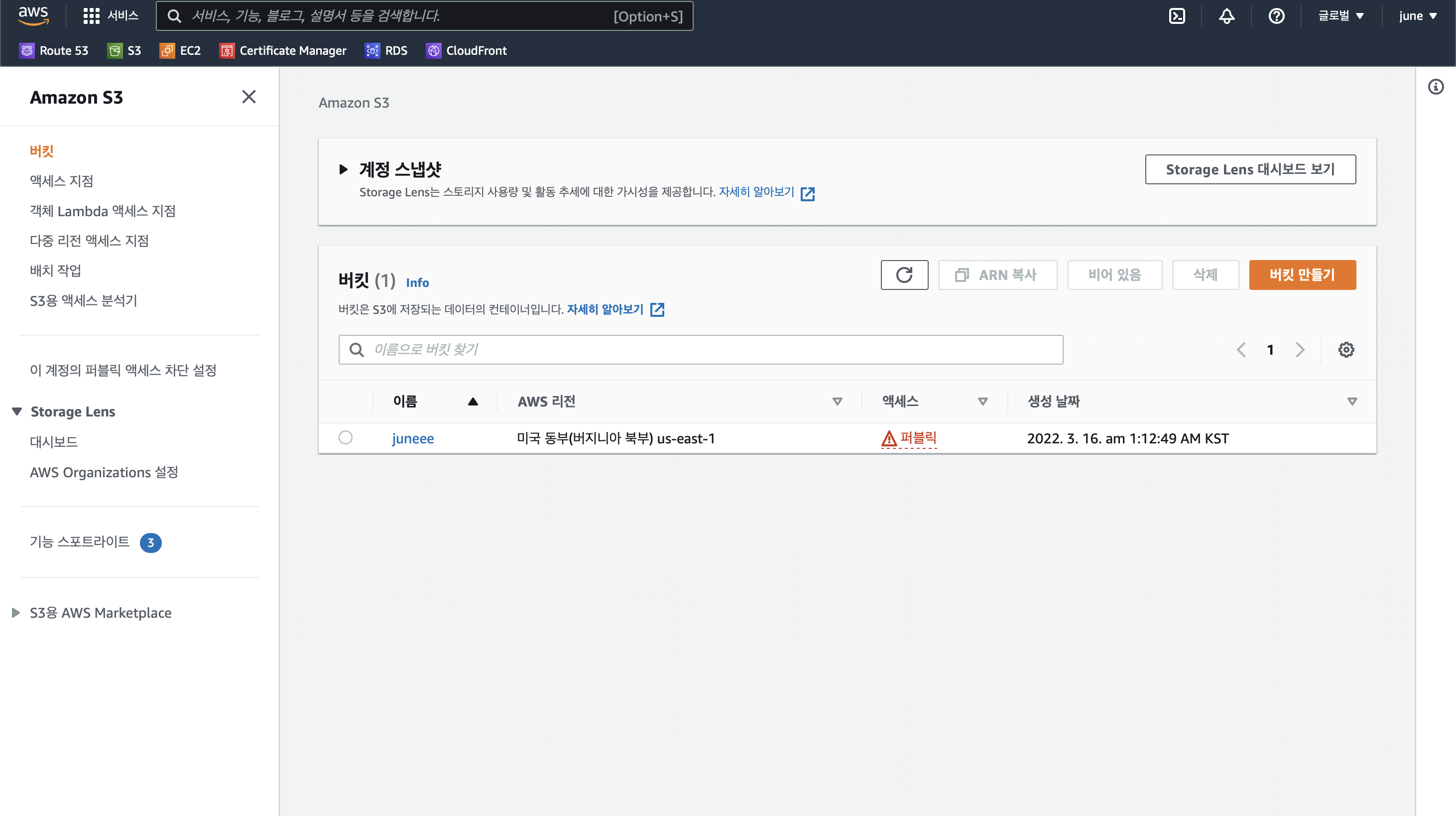Open the RDS shortcut in favorites bar
The width and height of the screenshot is (1456, 816).
tap(386, 50)
